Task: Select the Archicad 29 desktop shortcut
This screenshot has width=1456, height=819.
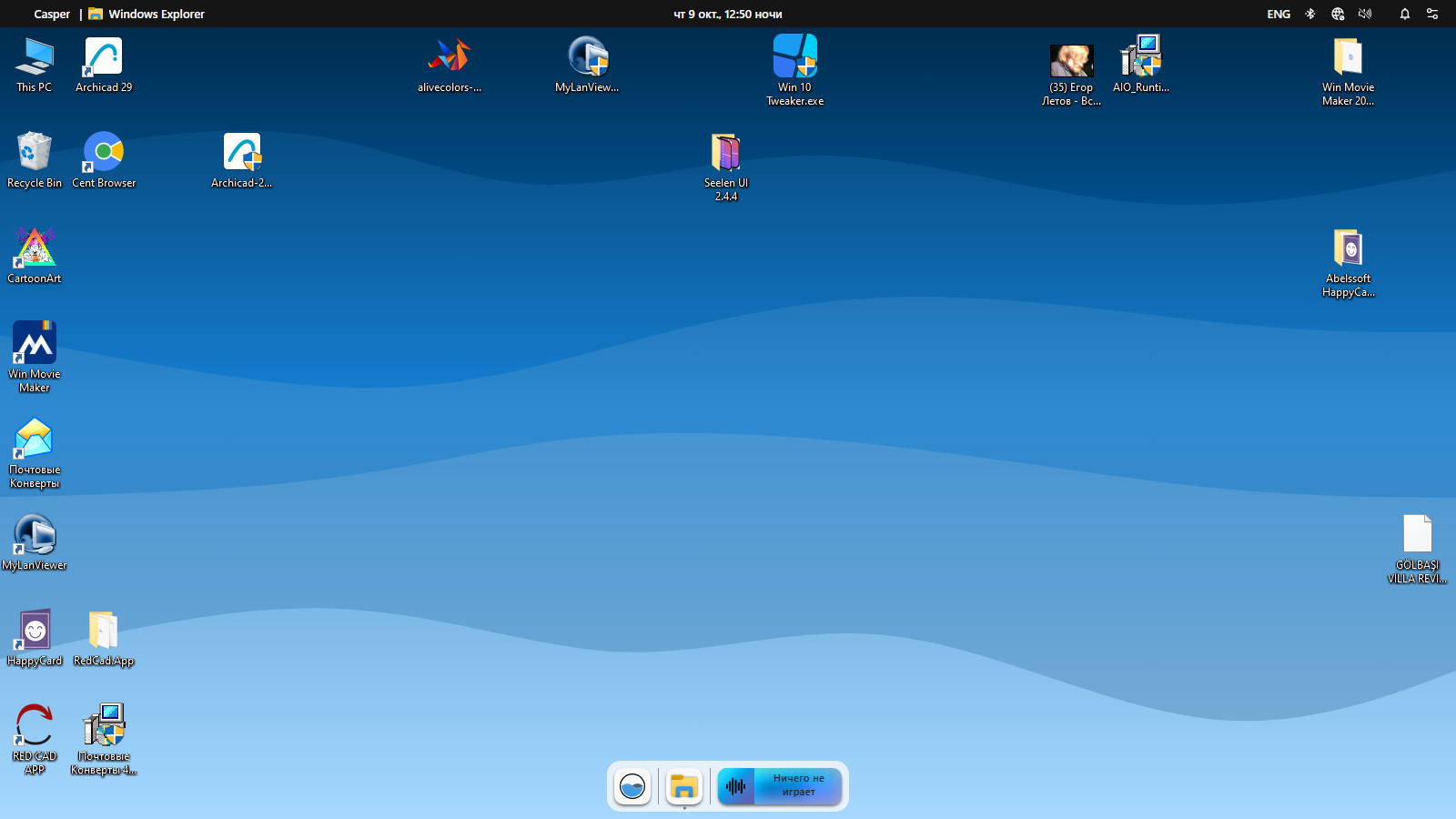Action: tap(104, 58)
